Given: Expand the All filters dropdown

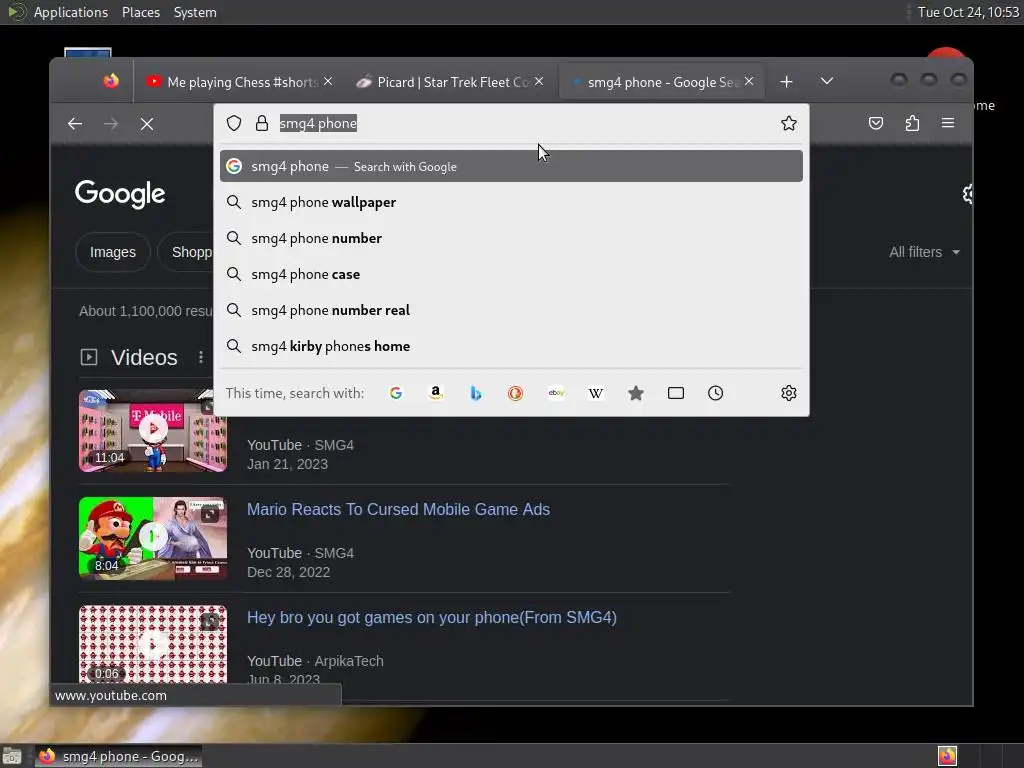Looking at the screenshot, I should point(924,252).
